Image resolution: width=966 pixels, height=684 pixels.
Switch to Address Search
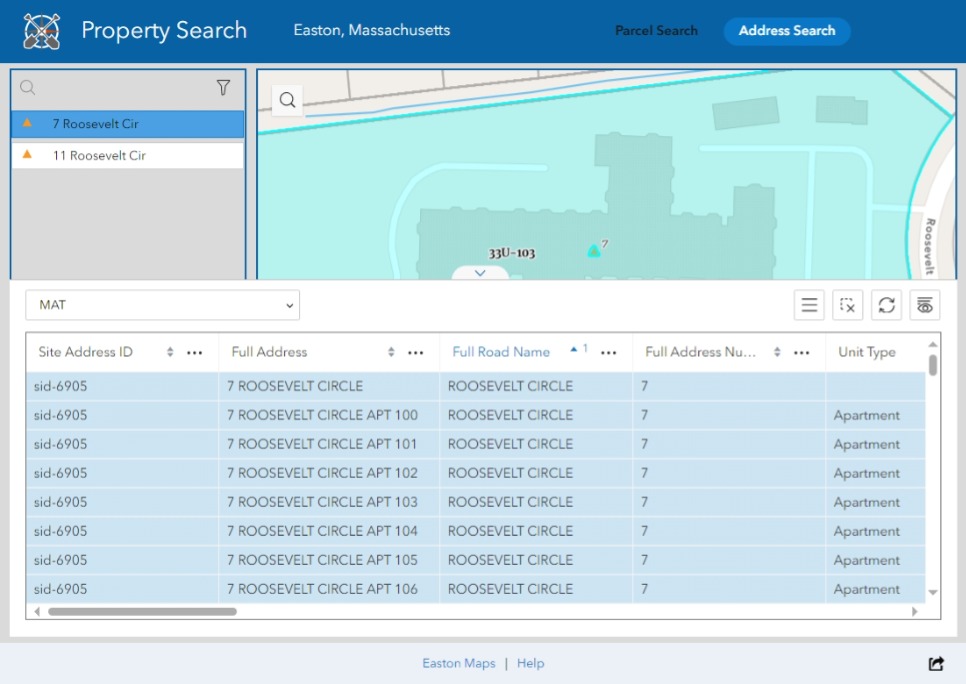point(787,31)
